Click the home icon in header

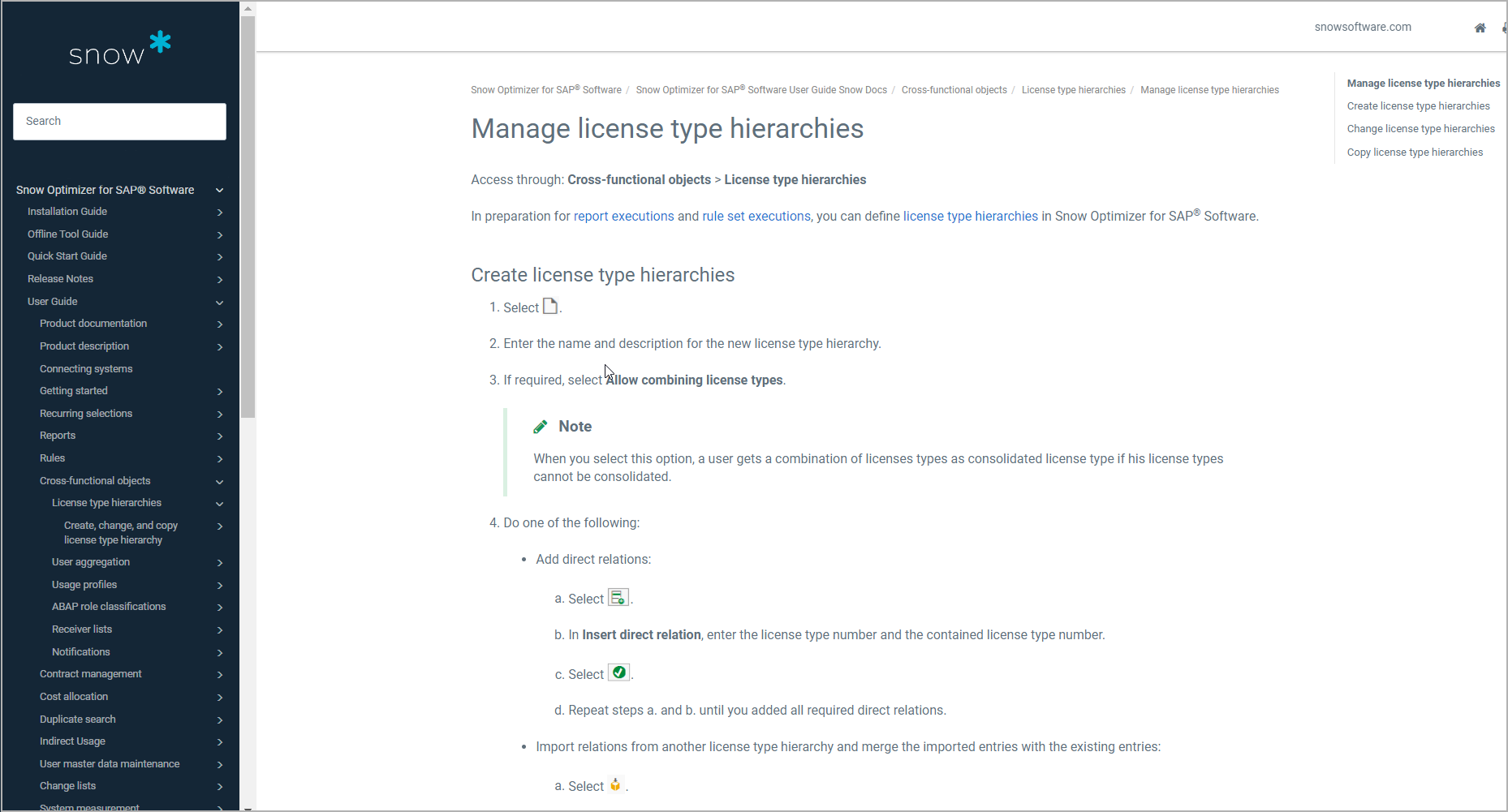click(x=1480, y=28)
